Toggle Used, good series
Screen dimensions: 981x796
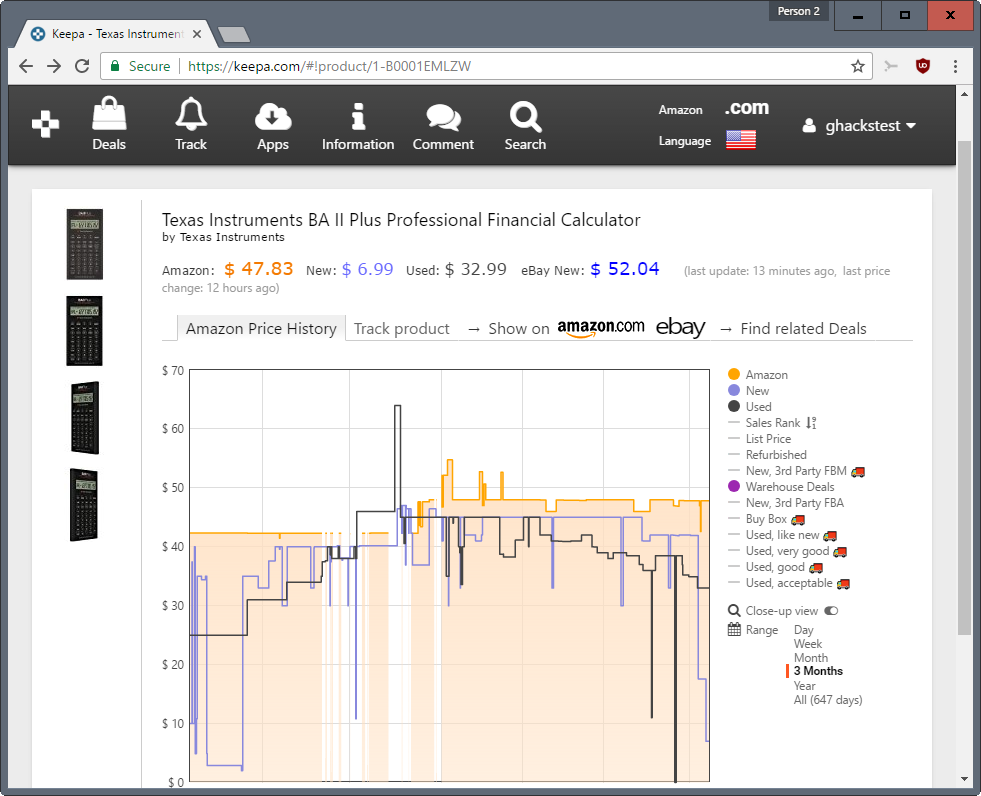point(776,567)
